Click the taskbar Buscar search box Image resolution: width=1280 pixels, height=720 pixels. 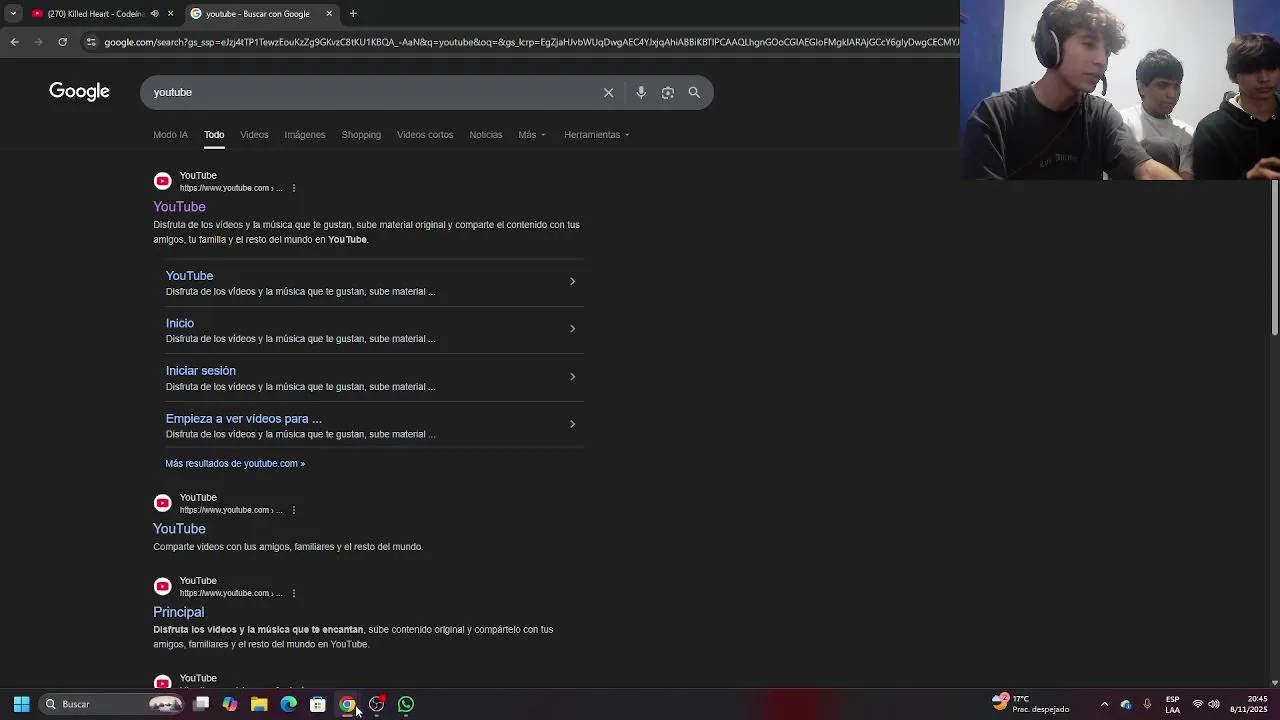point(110,704)
